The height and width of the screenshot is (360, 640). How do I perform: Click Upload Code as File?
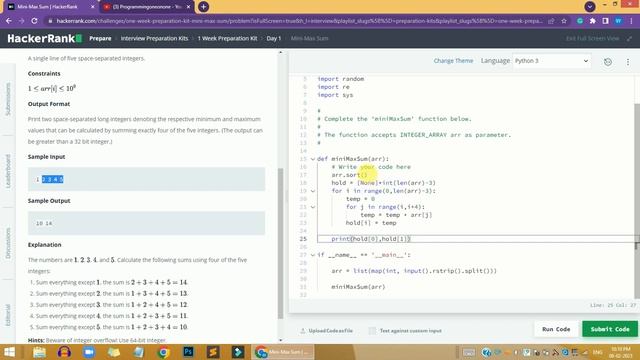pyautogui.click(x=327, y=331)
